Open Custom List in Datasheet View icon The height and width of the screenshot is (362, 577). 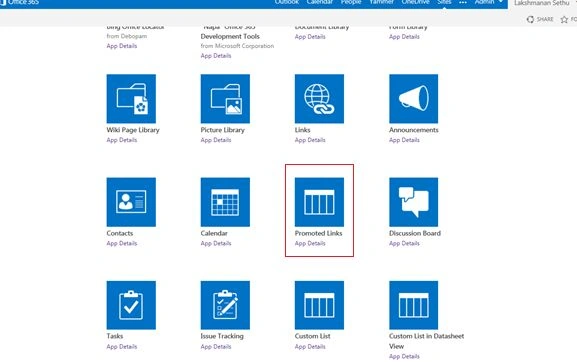(x=414, y=305)
